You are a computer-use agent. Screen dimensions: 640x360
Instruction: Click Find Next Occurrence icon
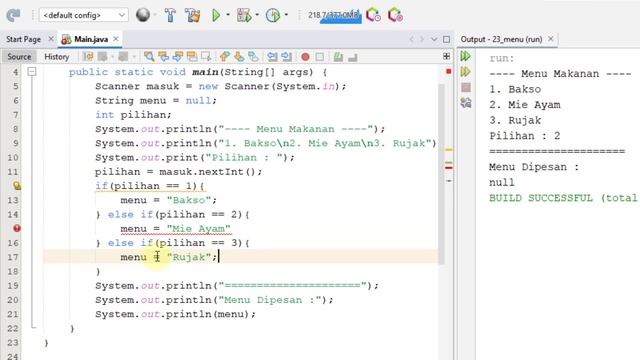(178, 57)
